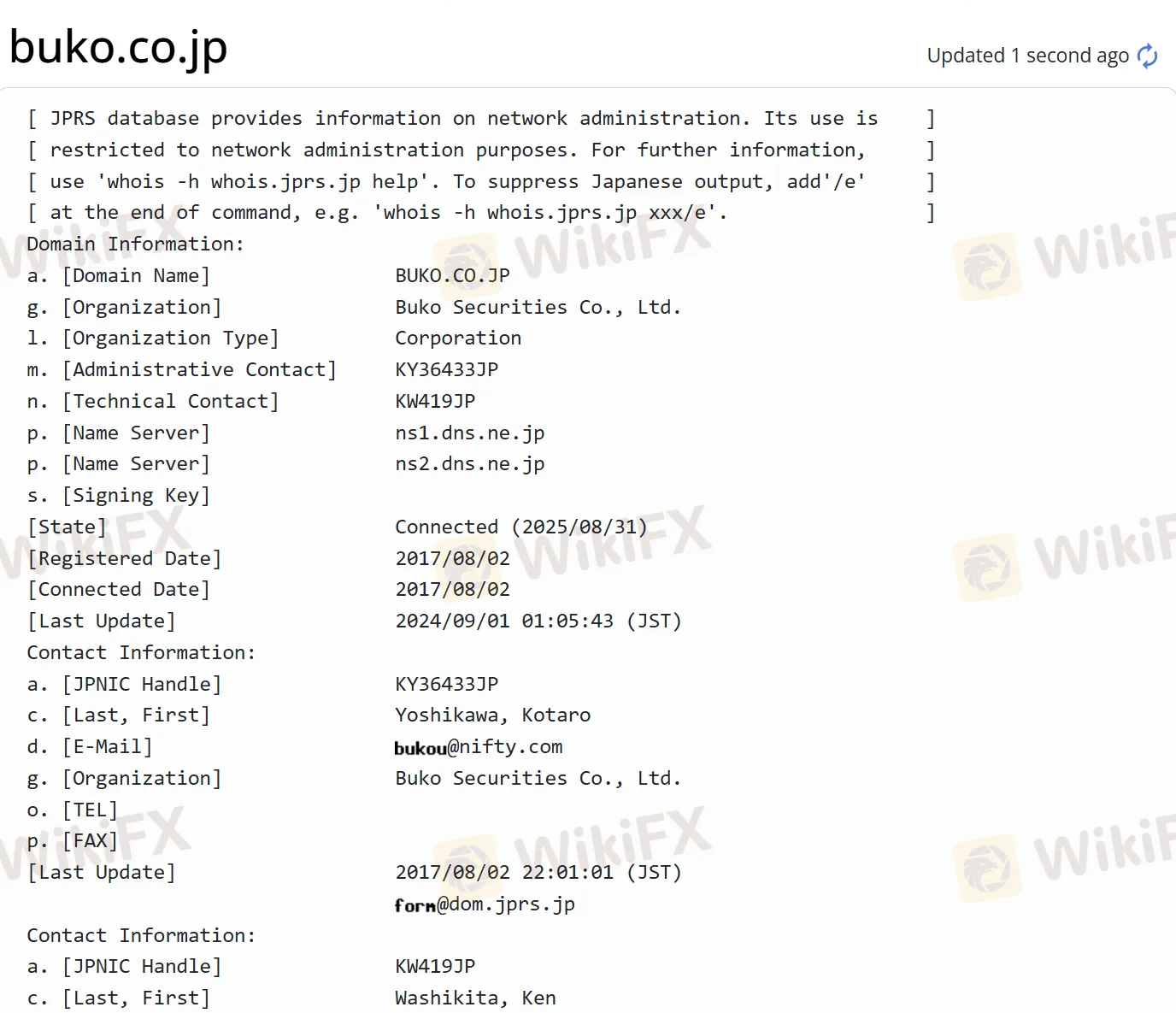1176x1013 pixels.
Task: Select Technical Contact value KW419JP
Action: pyautogui.click(x=435, y=401)
